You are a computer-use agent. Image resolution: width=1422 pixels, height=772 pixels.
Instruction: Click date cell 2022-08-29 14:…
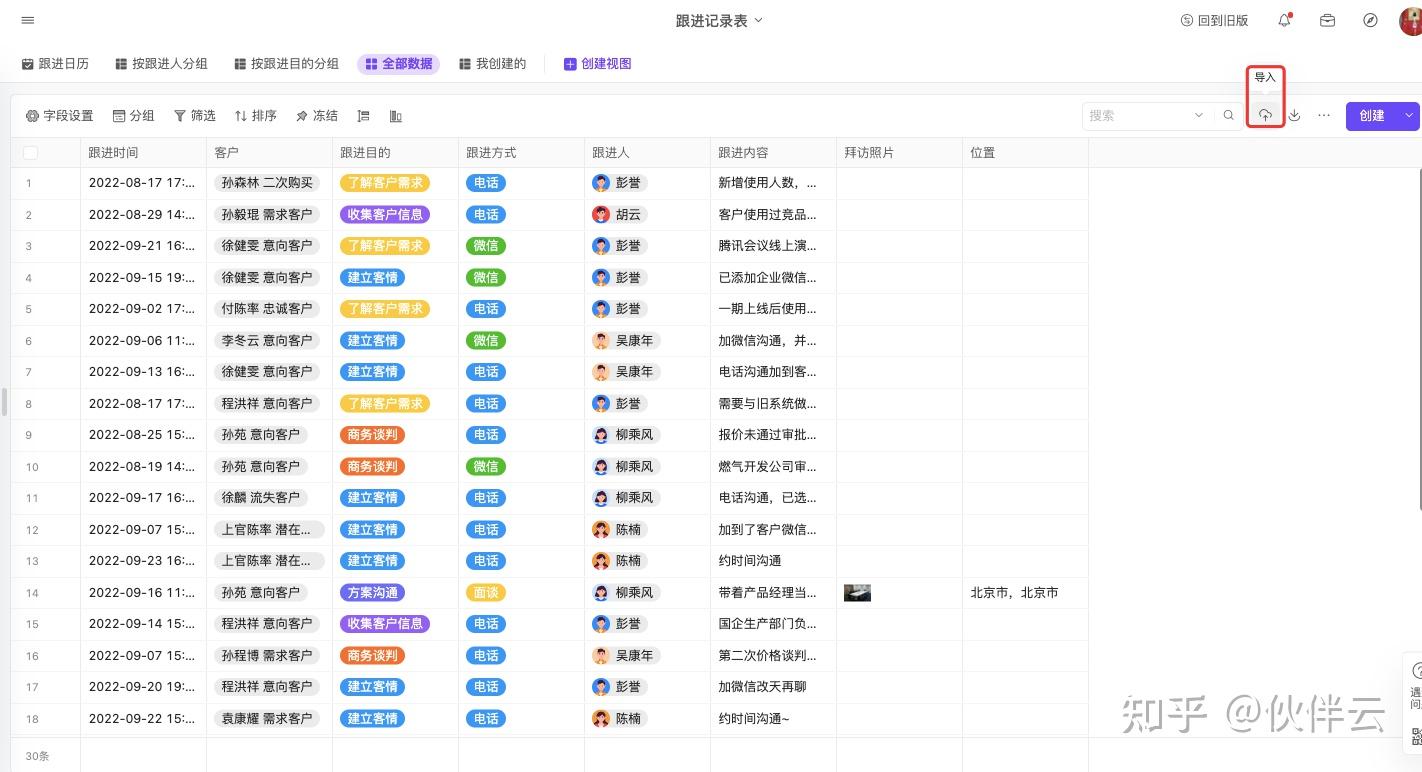pos(141,214)
